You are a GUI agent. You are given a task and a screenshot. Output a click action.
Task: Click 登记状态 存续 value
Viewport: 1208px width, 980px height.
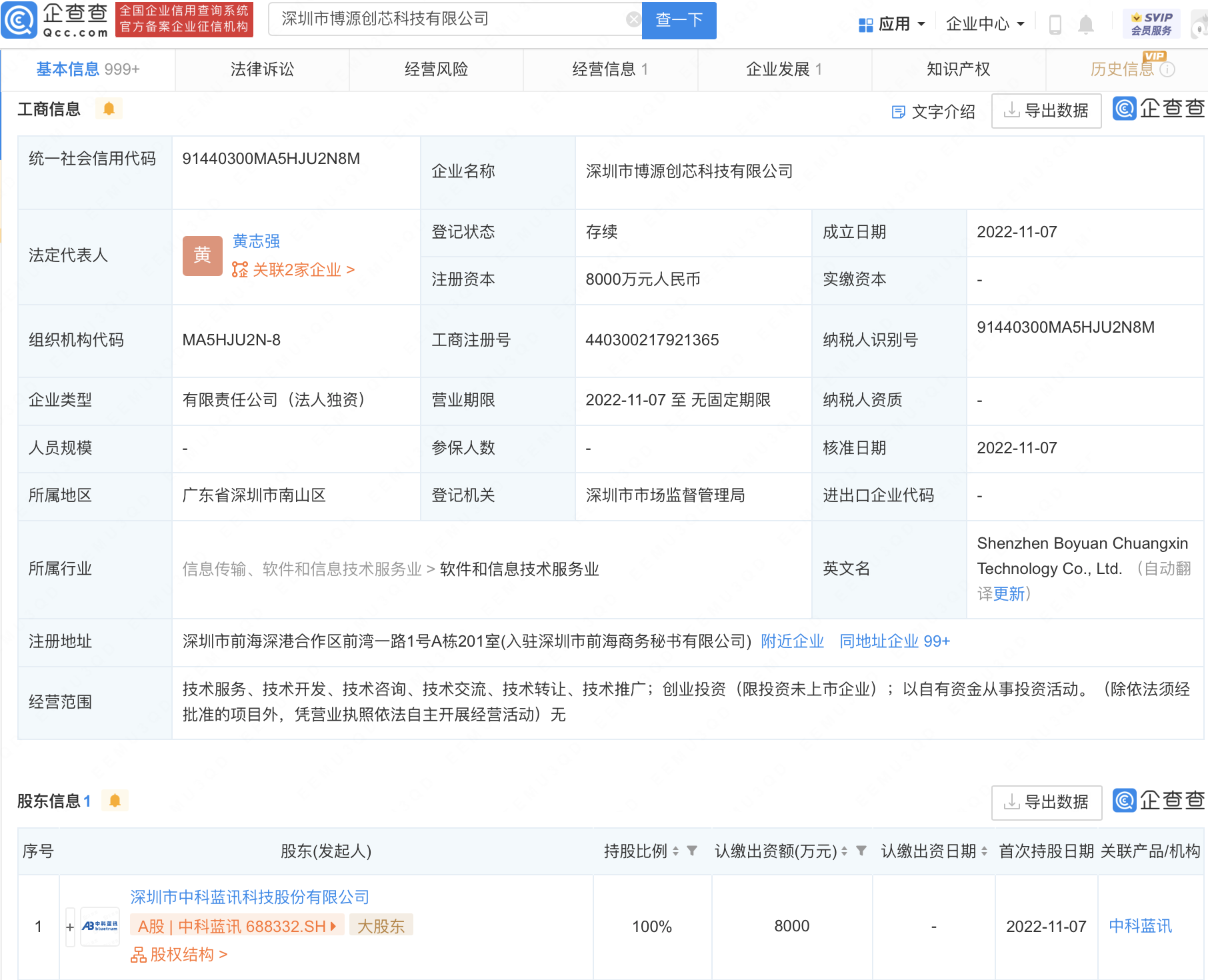click(601, 232)
